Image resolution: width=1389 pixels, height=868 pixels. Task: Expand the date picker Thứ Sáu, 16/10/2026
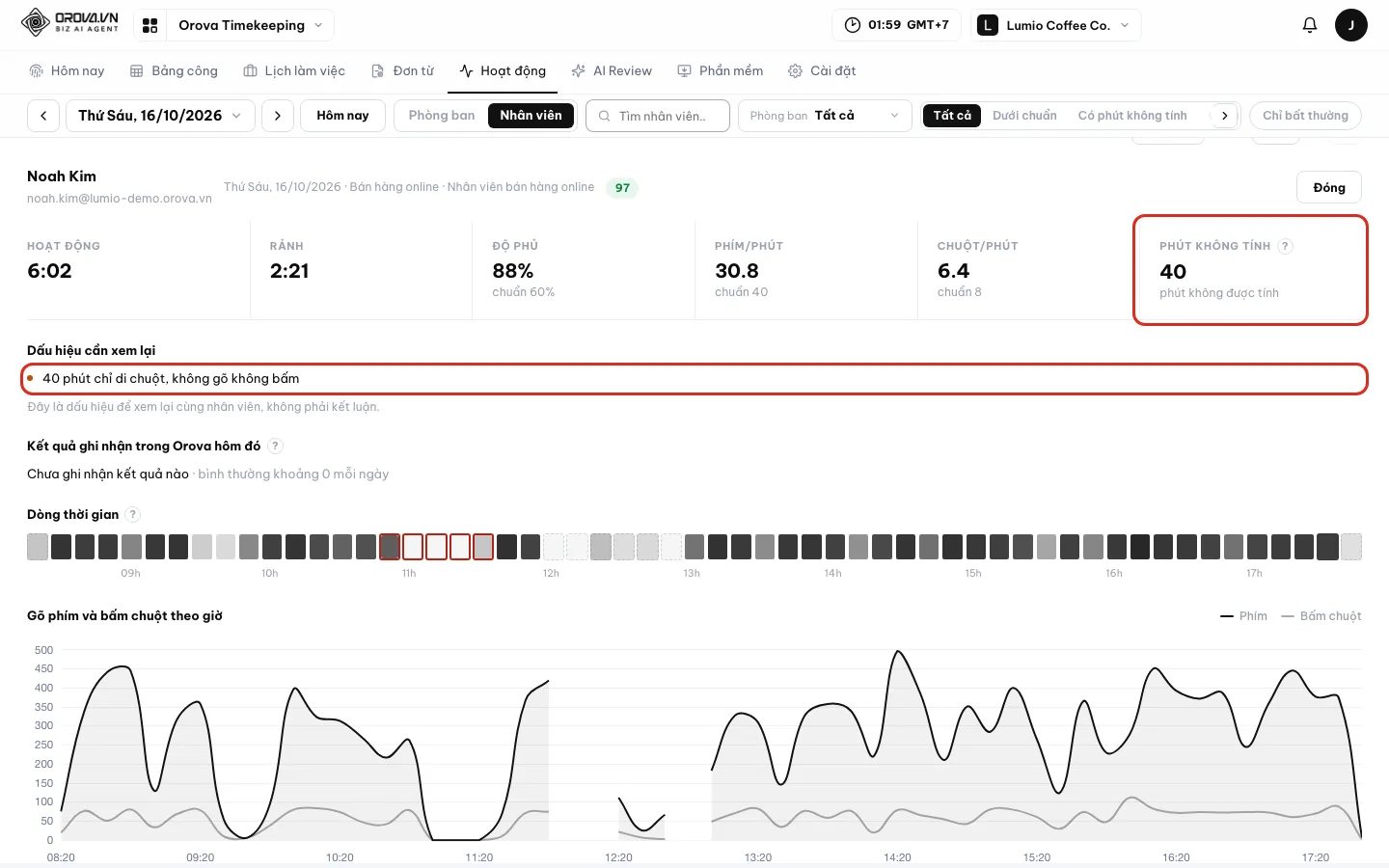point(160,116)
